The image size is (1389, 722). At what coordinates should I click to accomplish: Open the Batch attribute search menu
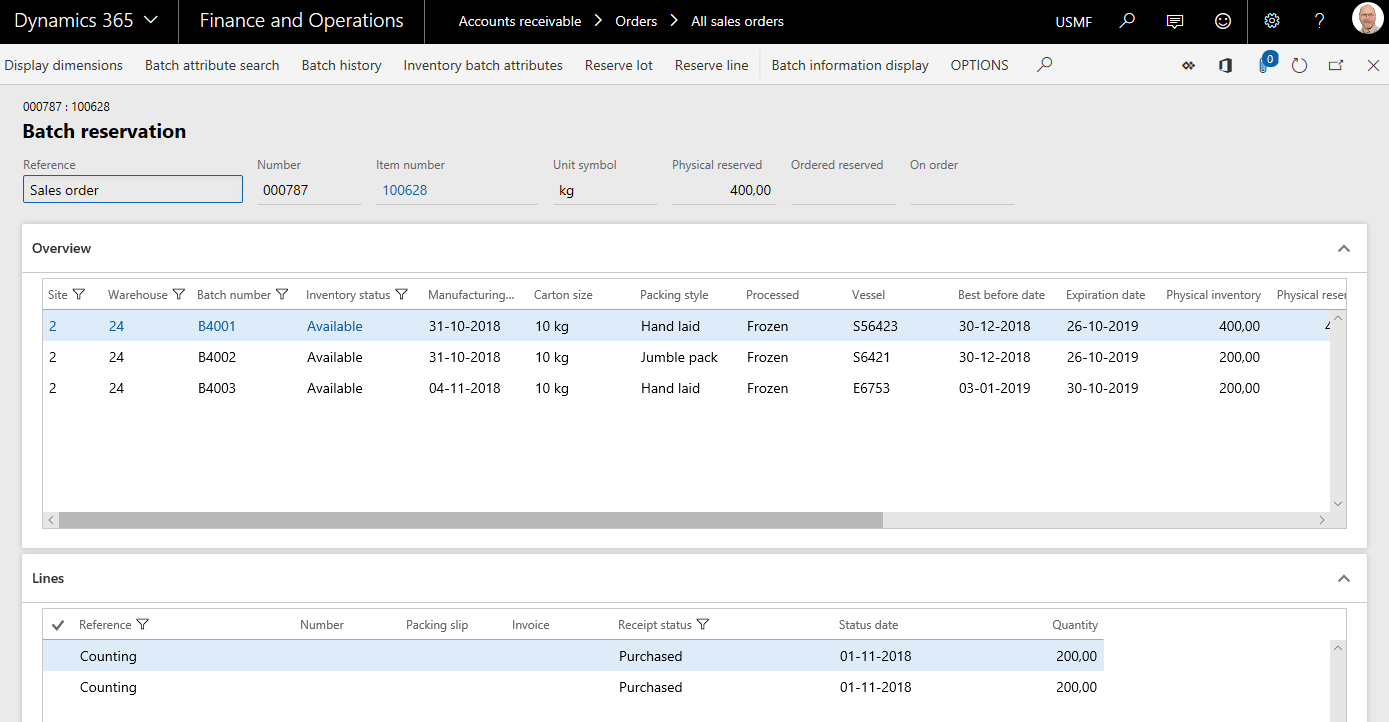tap(212, 65)
